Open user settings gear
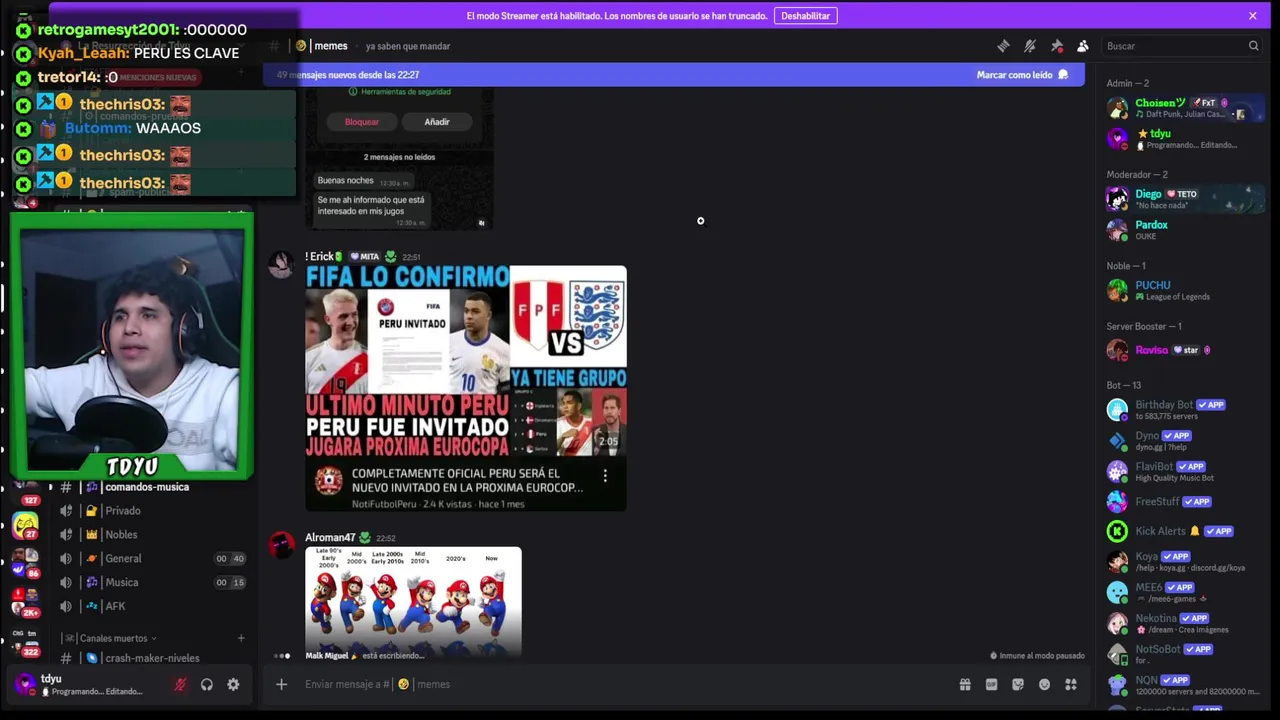Image resolution: width=1280 pixels, height=720 pixels. (x=233, y=685)
